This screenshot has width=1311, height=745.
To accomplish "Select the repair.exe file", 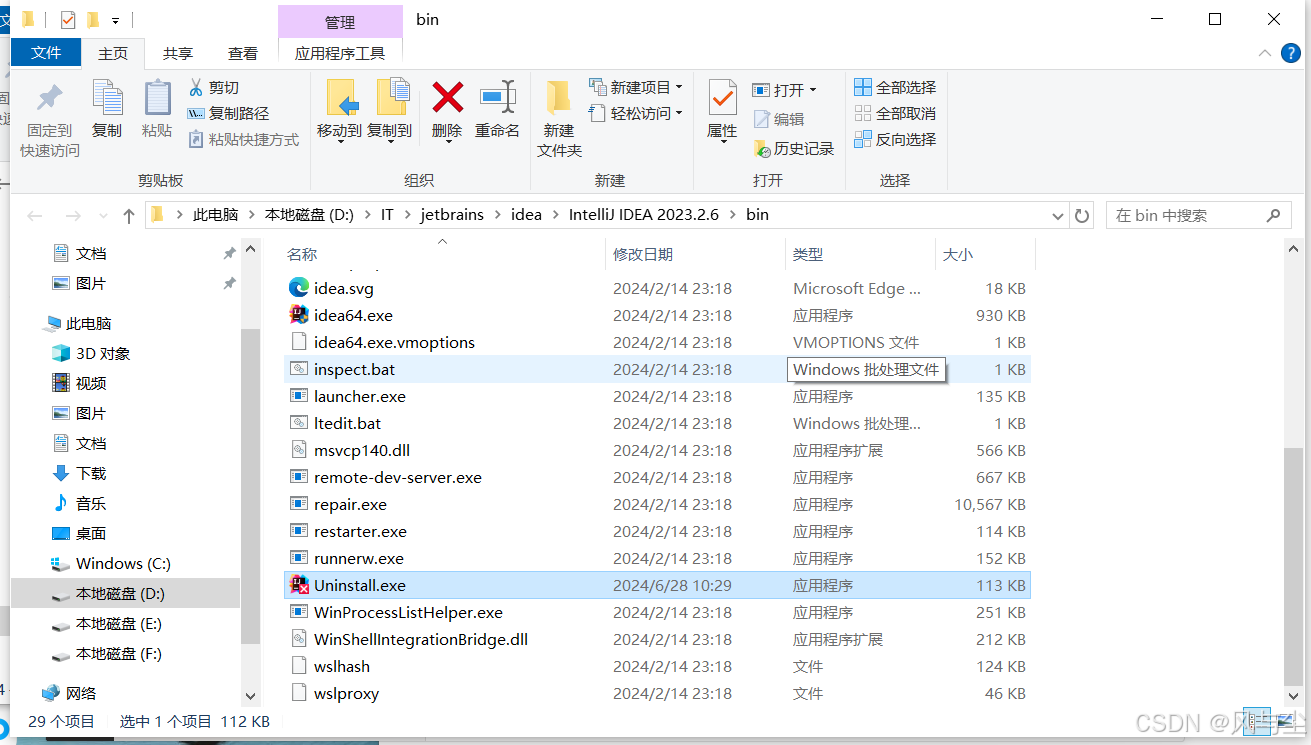I will (x=657, y=504).
